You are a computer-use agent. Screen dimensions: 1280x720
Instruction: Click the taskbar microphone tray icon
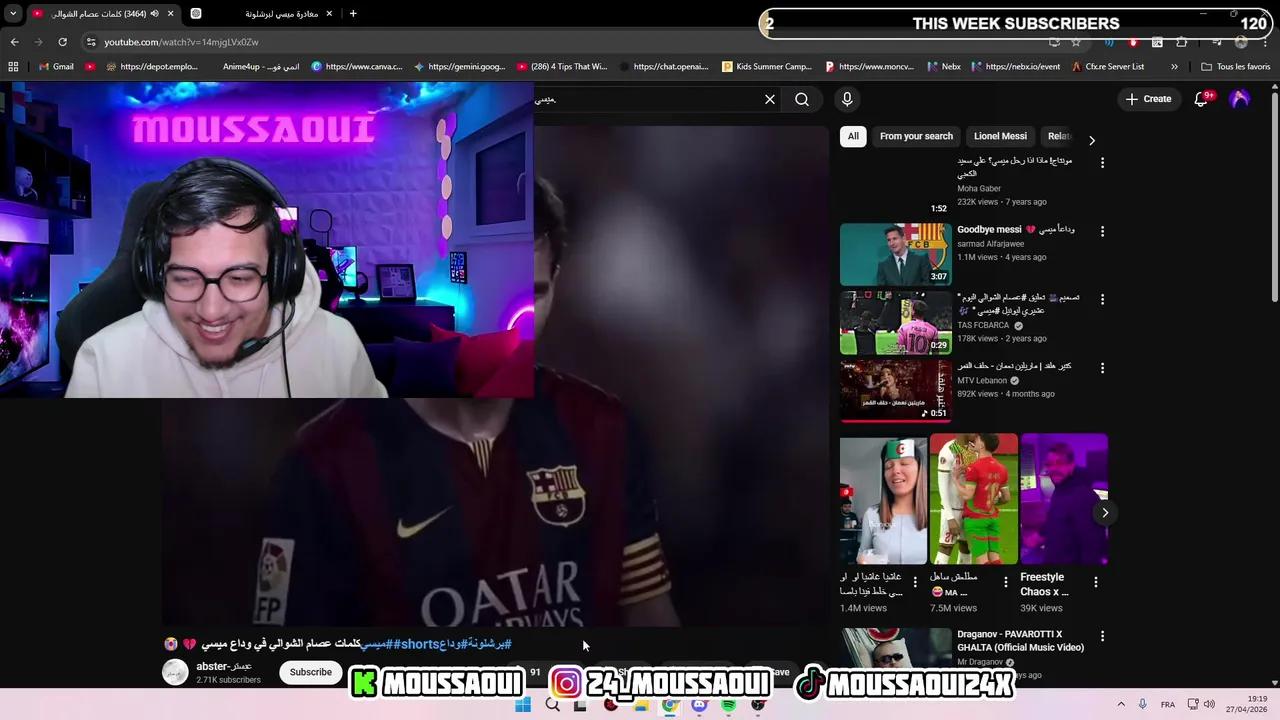point(1143,705)
